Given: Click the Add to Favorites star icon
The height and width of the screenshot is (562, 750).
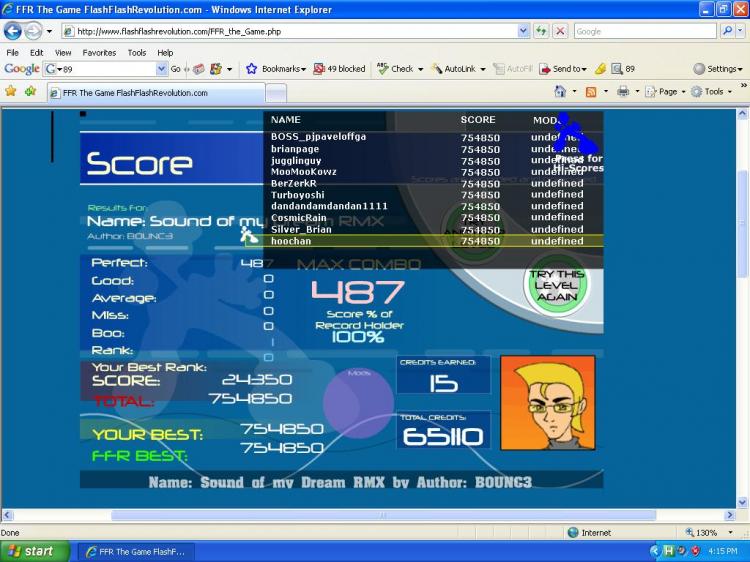Looking at the screenshot, I should (x=30, y=91).
